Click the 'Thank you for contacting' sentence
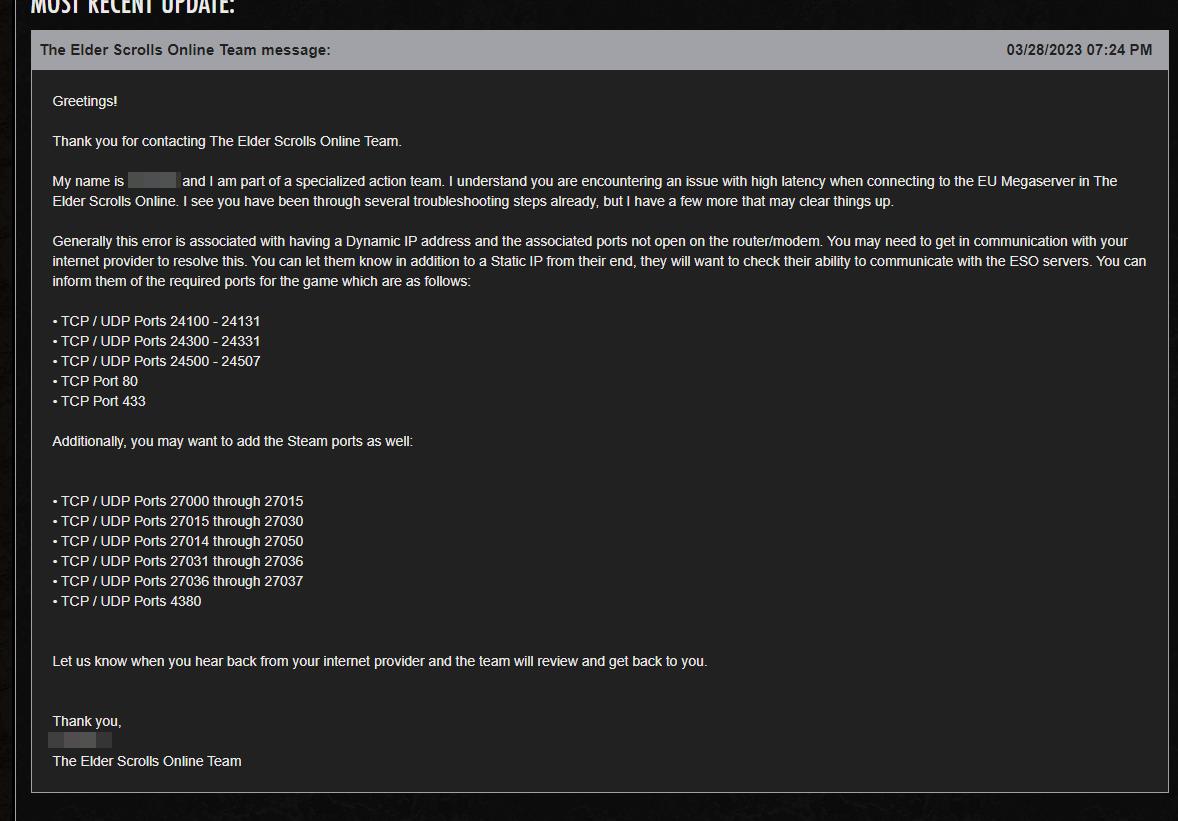This screenshot has height=821, width=1178. click(227, 141)
